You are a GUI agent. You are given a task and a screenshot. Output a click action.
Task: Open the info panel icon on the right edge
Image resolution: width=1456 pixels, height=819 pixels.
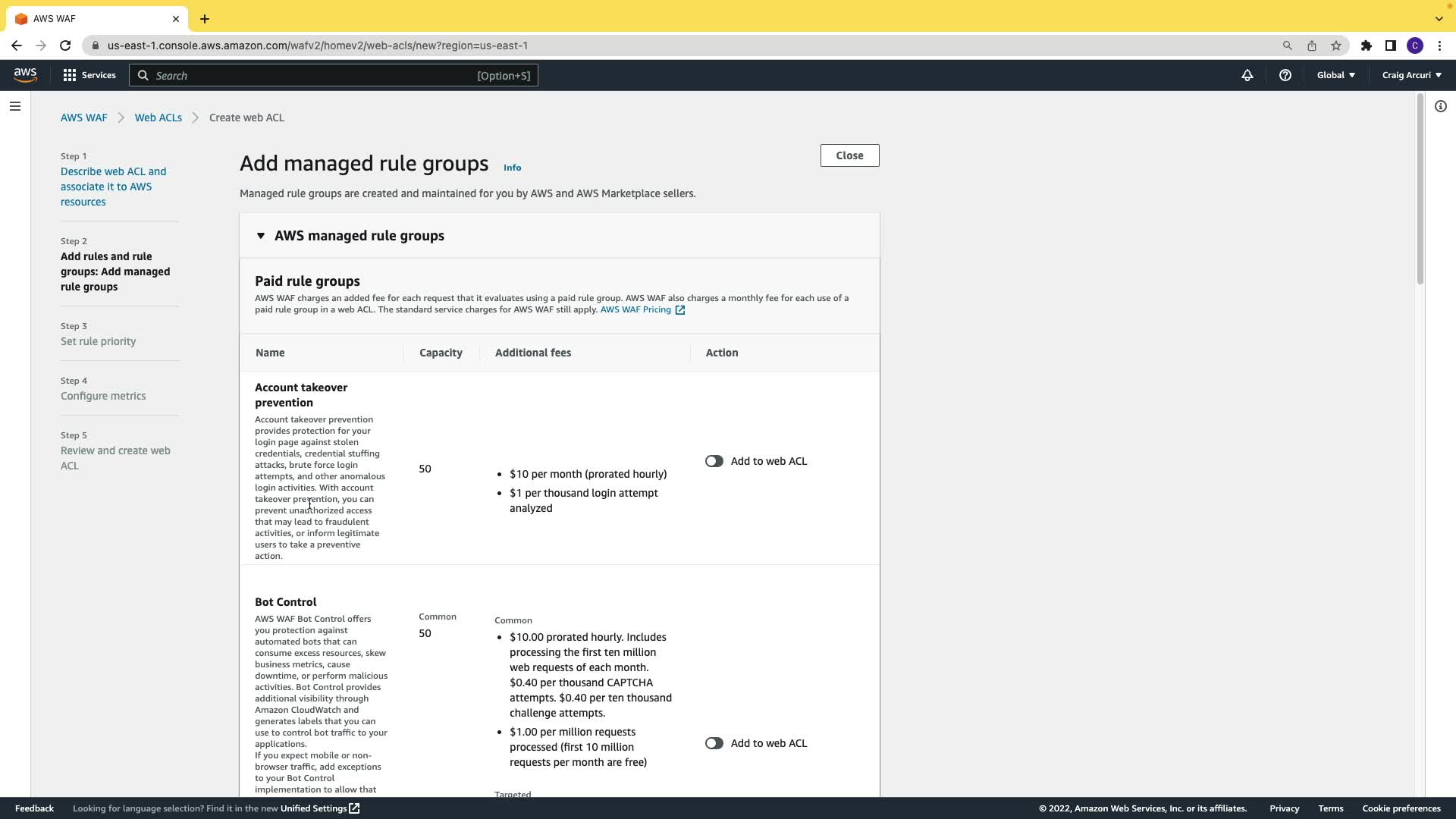pos(1440,106)
